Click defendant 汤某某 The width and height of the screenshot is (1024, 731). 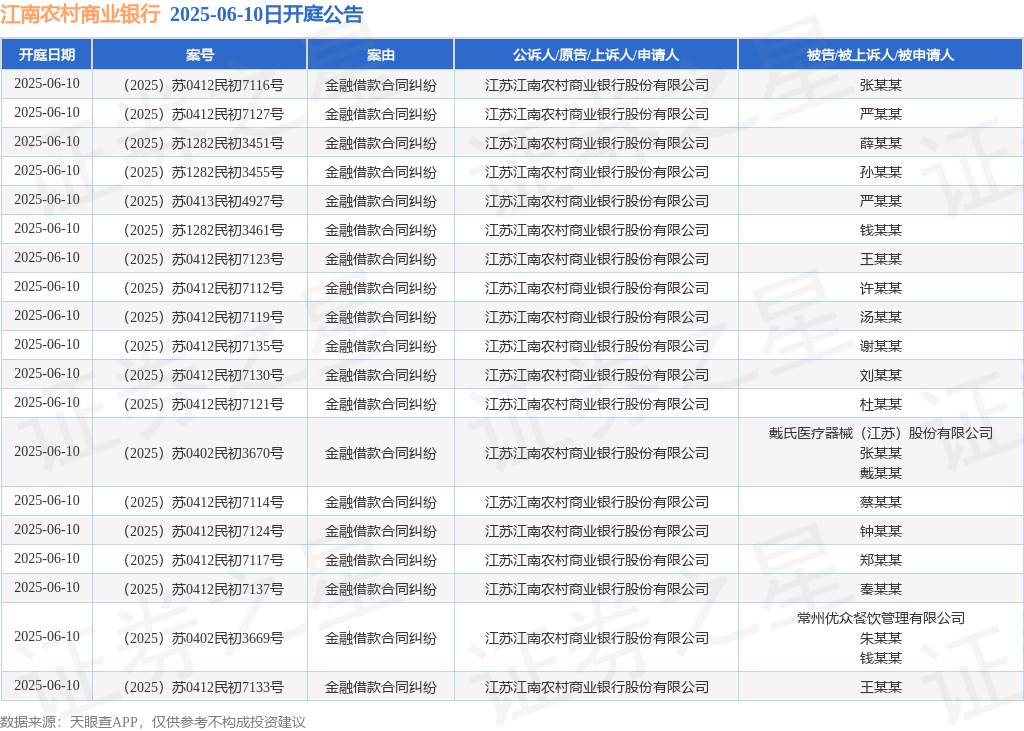880,317
